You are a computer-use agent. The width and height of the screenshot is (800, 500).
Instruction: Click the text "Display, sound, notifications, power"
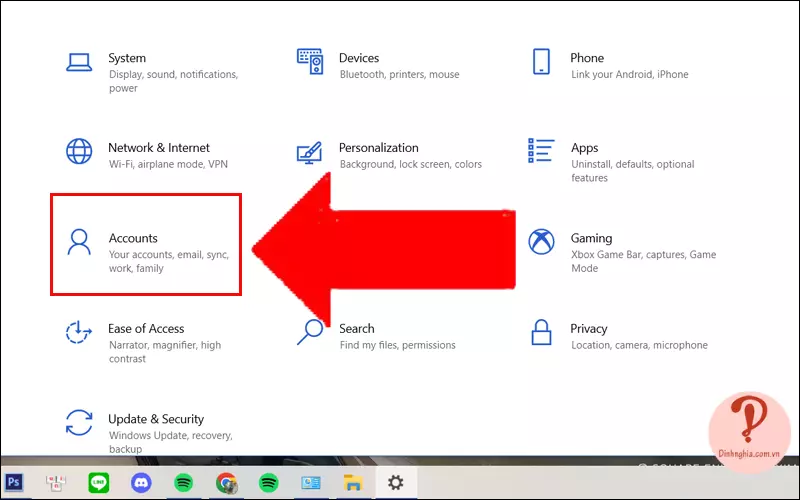(173, 81)
